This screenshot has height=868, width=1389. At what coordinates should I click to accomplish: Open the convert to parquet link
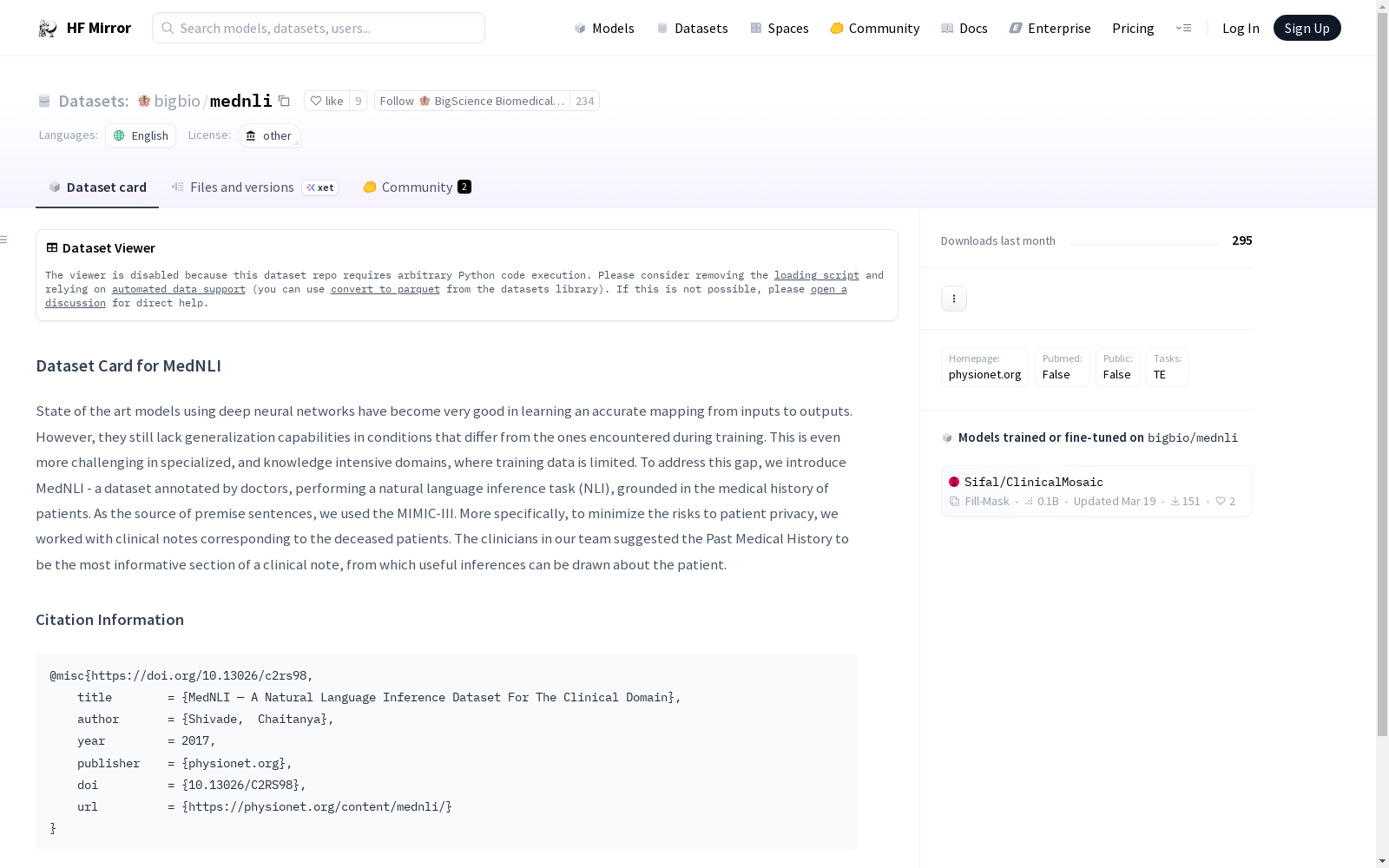point(385,289)
